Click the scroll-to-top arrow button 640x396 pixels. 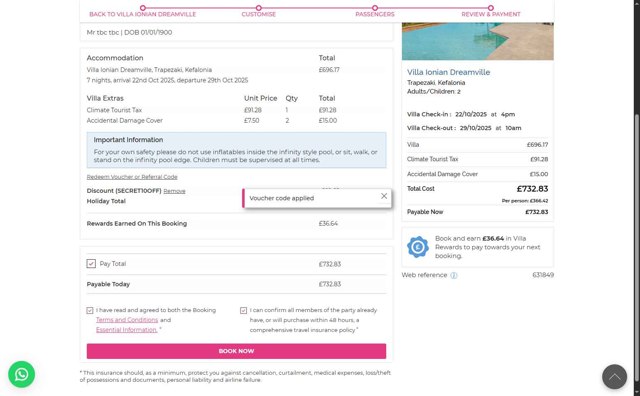point(614,377)
